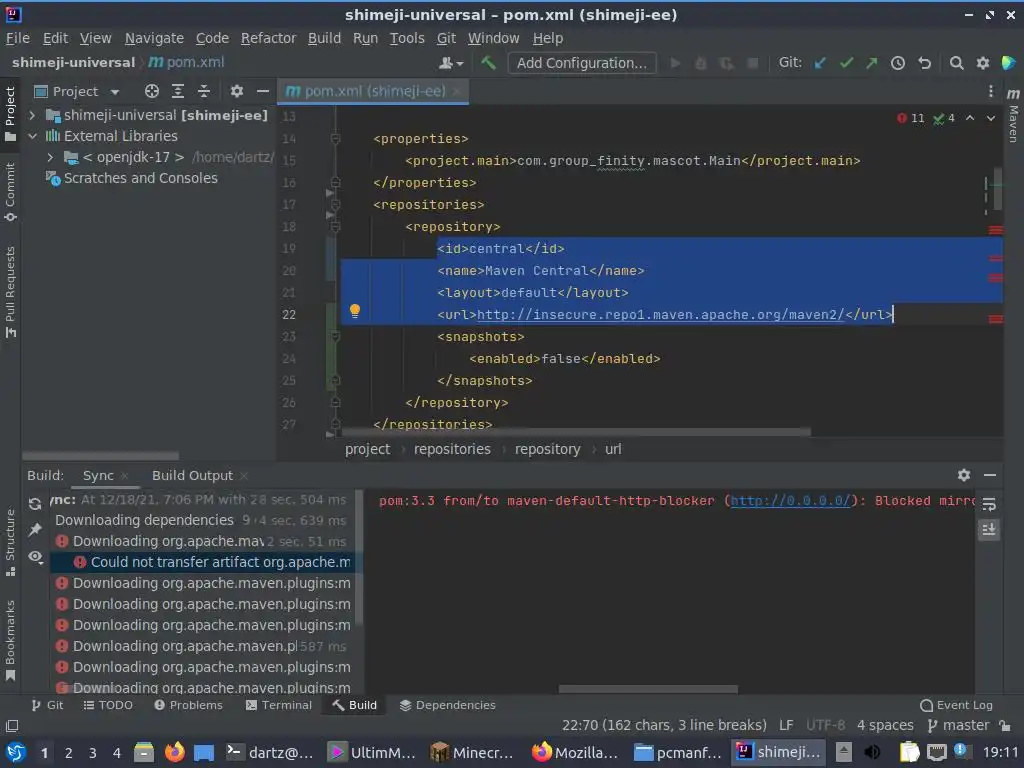Open the Dependencies tool window

click(447, 705)
